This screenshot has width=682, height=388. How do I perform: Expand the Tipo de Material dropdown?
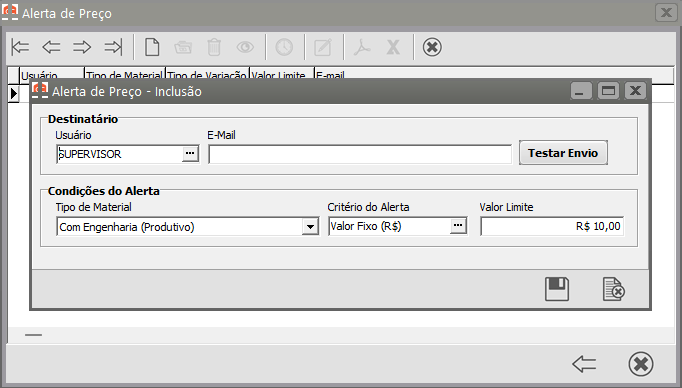[310, 227]
